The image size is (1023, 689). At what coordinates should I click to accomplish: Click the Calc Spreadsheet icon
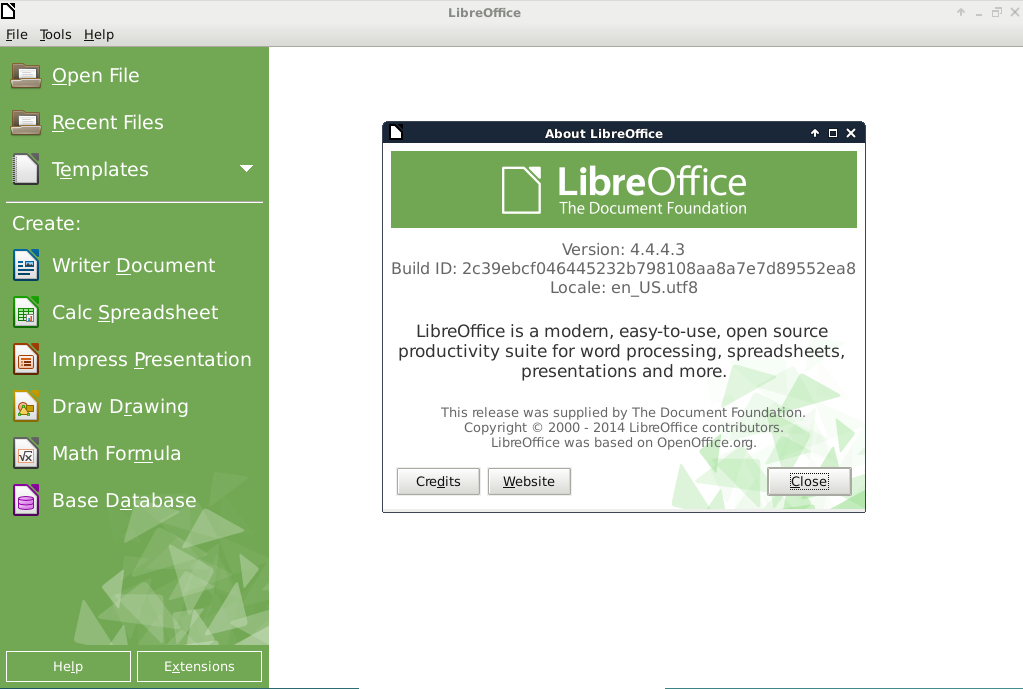(x=26, y=312)
